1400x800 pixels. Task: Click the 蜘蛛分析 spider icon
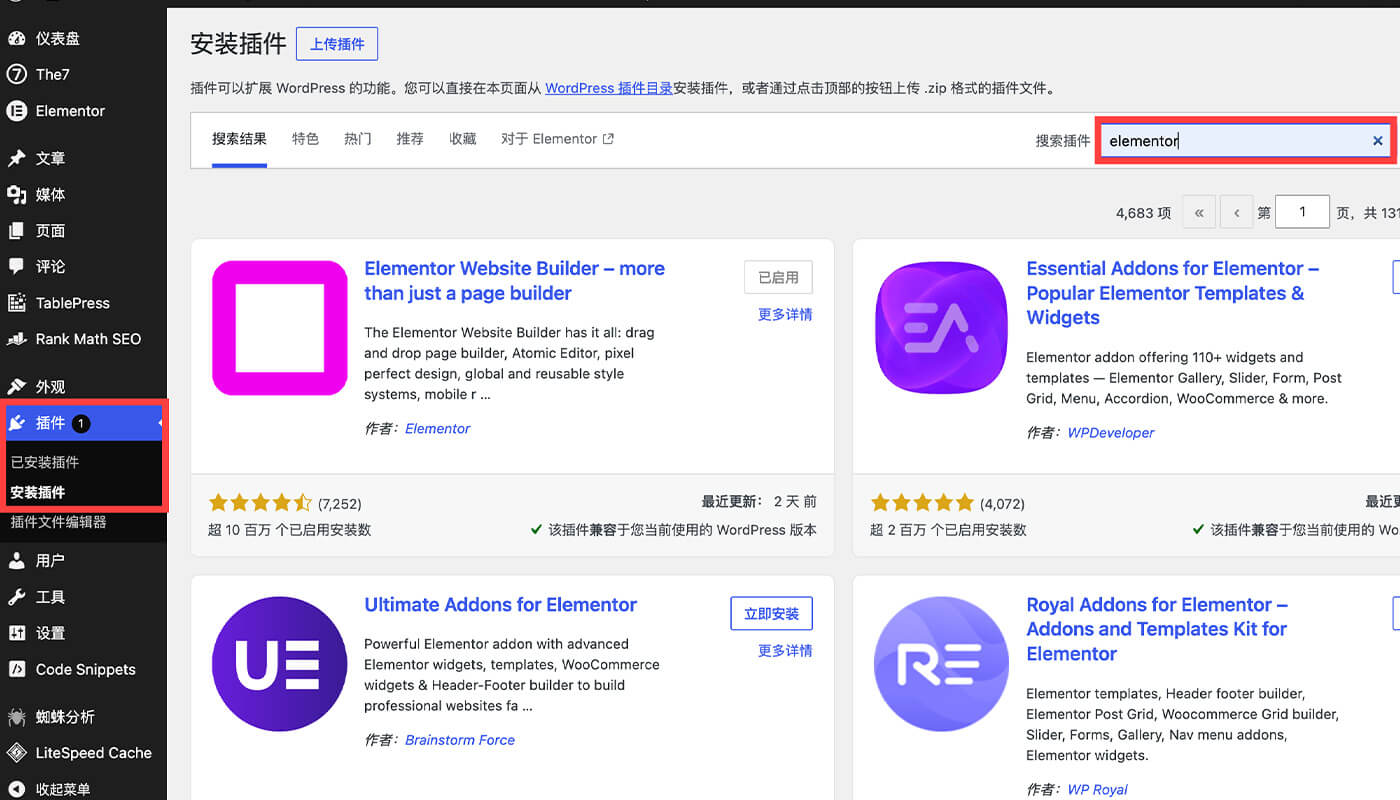(x=16, y=716)
